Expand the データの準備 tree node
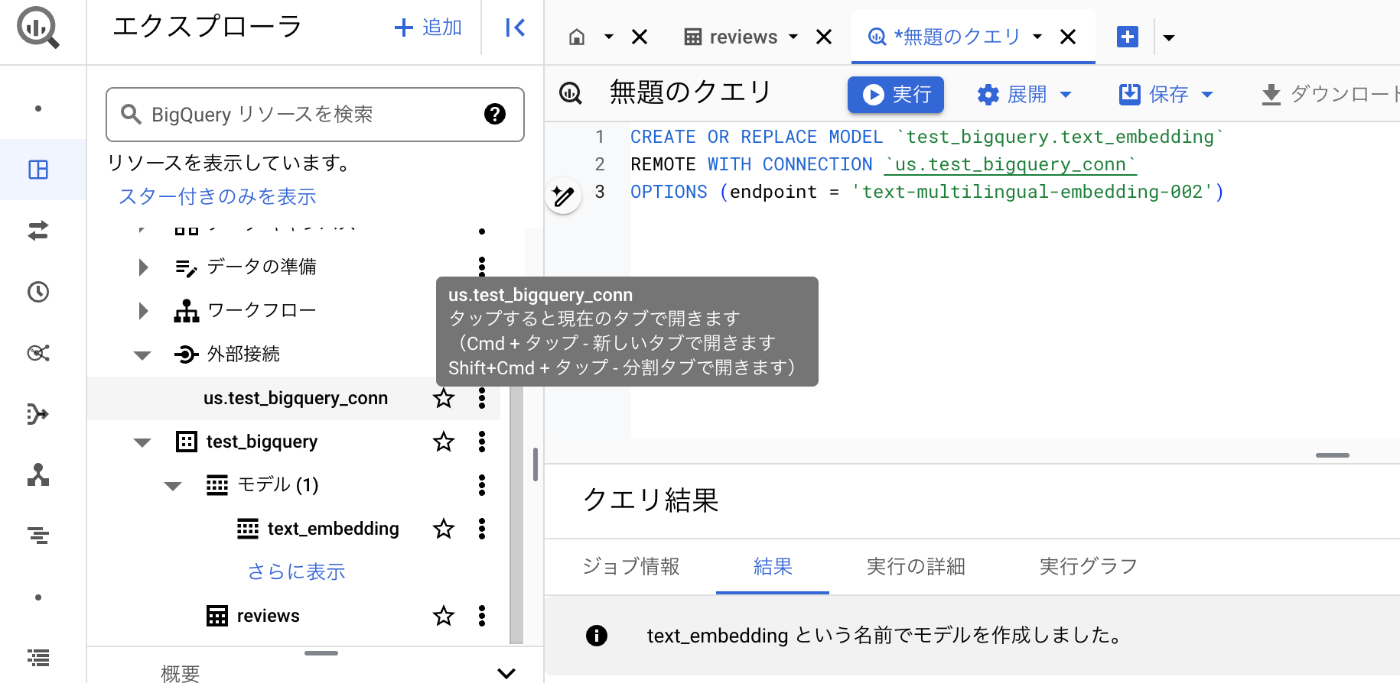 [x=143, y=267]
